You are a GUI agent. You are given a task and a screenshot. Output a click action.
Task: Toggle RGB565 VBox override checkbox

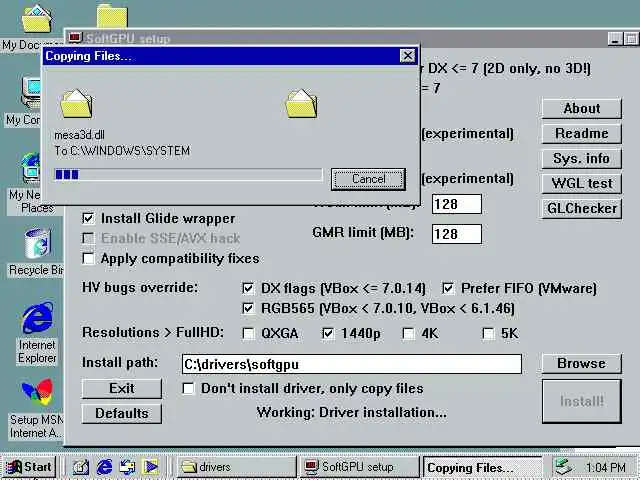pyautogui.click(x=248, y=308)
